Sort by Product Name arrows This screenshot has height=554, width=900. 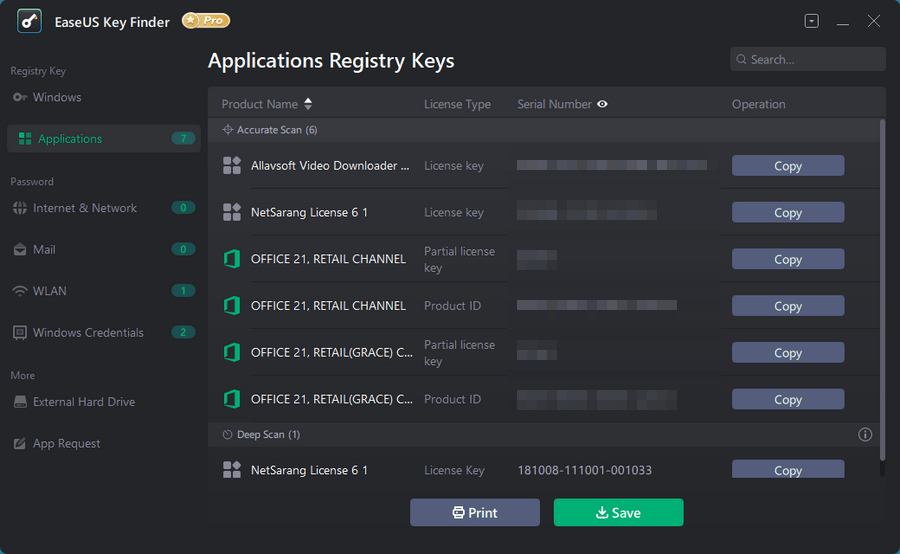point(308,104)
